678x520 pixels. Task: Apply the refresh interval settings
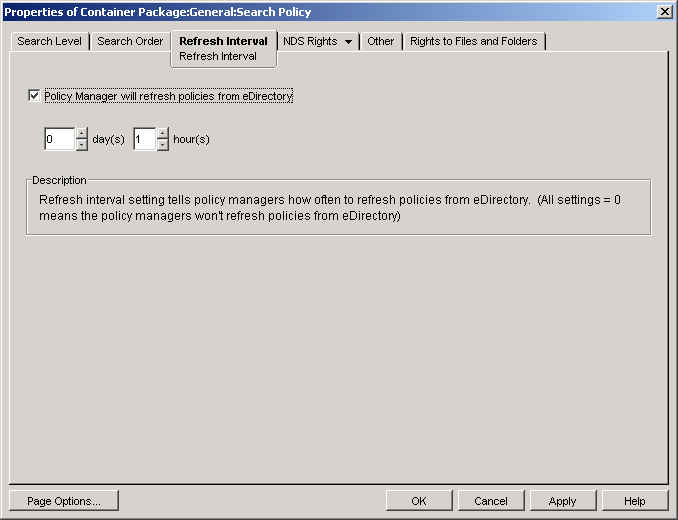[562, 501]
